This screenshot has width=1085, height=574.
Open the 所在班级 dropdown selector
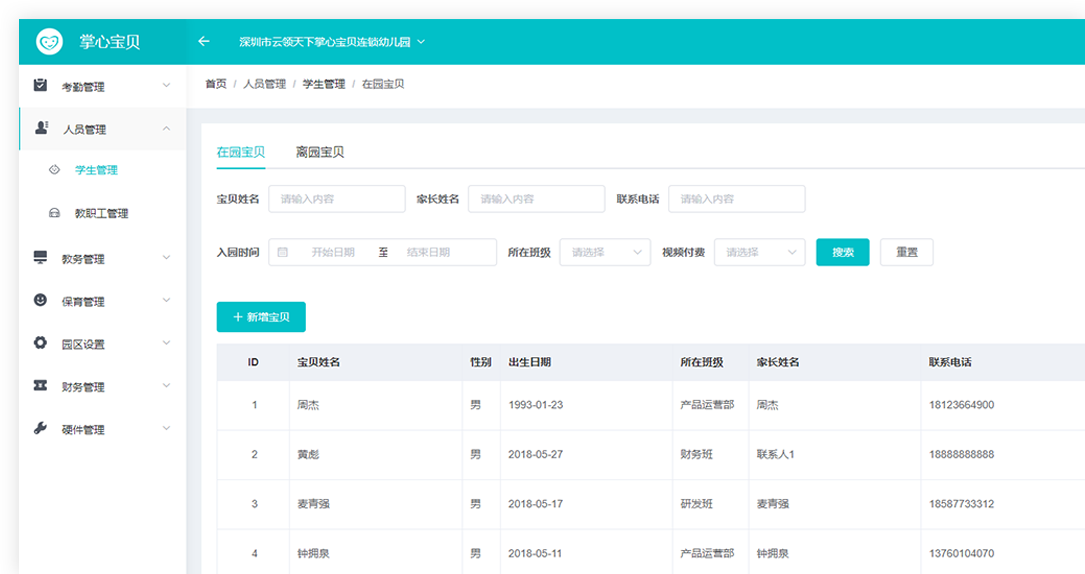point(605,252)
